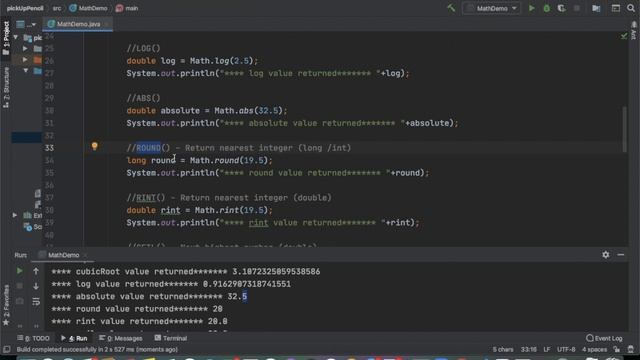Click the round value returned output line

point(137,309)
